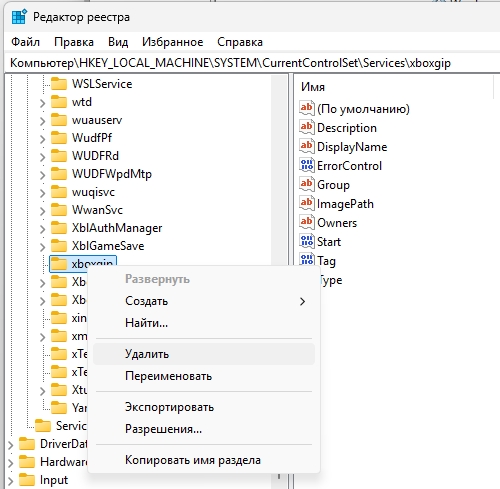Select the ErrorControl value name
This screenshot has height=489, width=500.
pyautogui.click(x=349, y=166)
